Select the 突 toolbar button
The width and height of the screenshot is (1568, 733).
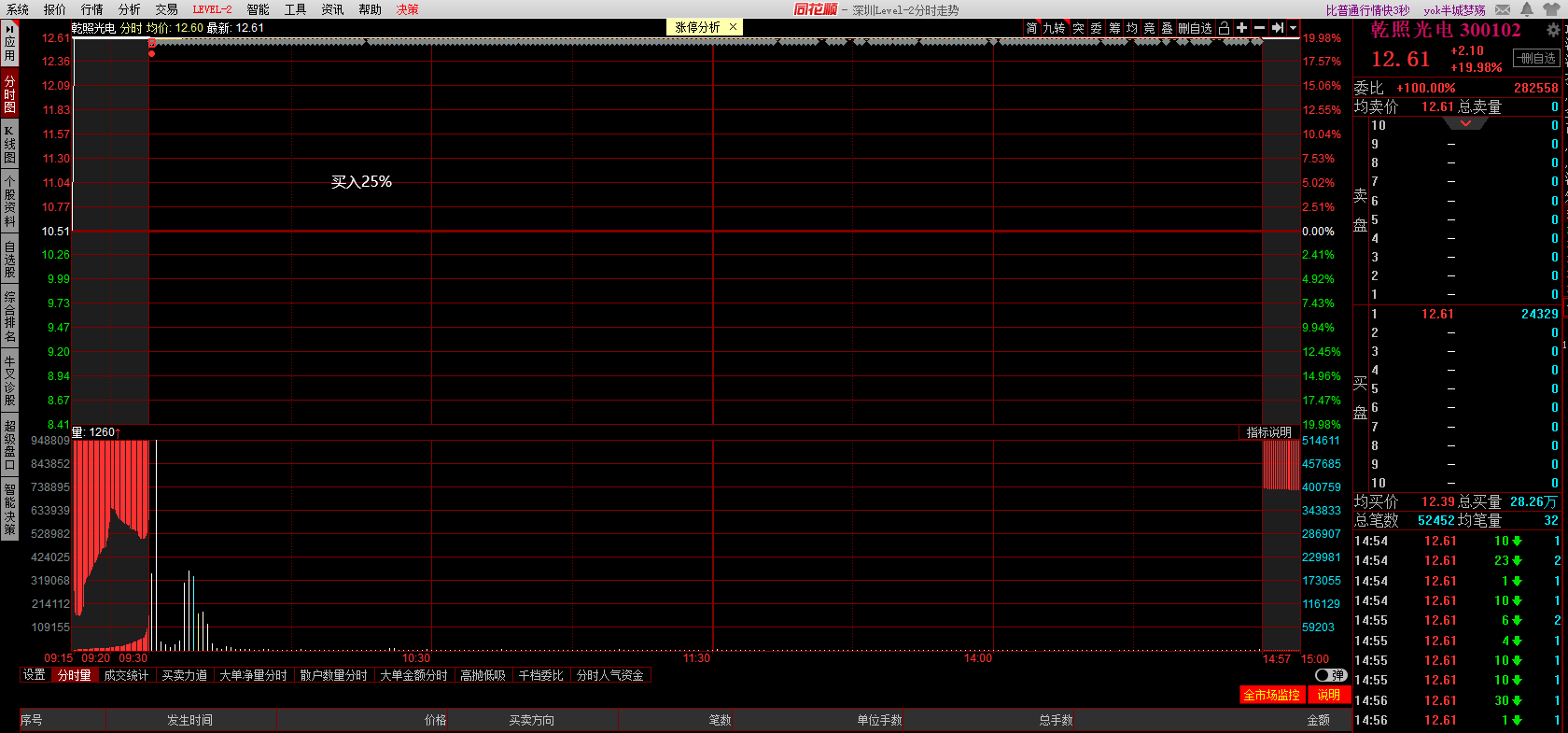1078,28
